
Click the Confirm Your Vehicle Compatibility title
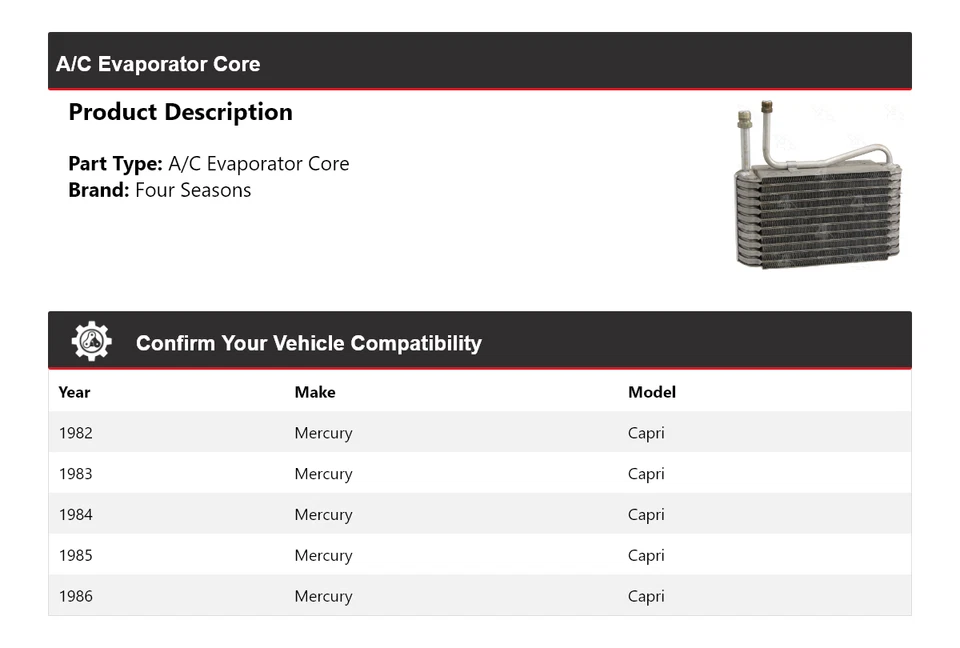click(x=308, y=343)
